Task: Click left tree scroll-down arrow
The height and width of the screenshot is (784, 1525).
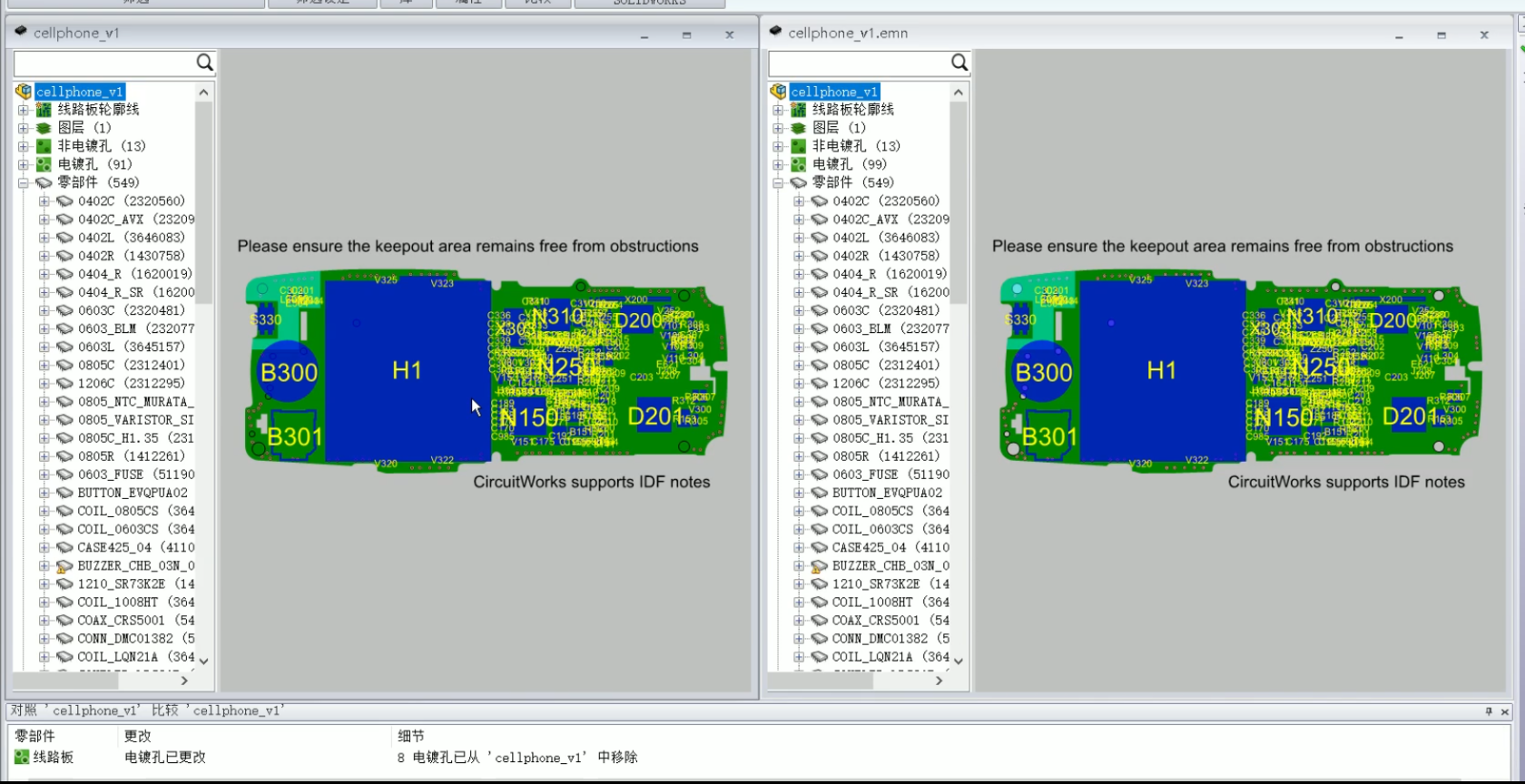Action: tap(203, 661)
